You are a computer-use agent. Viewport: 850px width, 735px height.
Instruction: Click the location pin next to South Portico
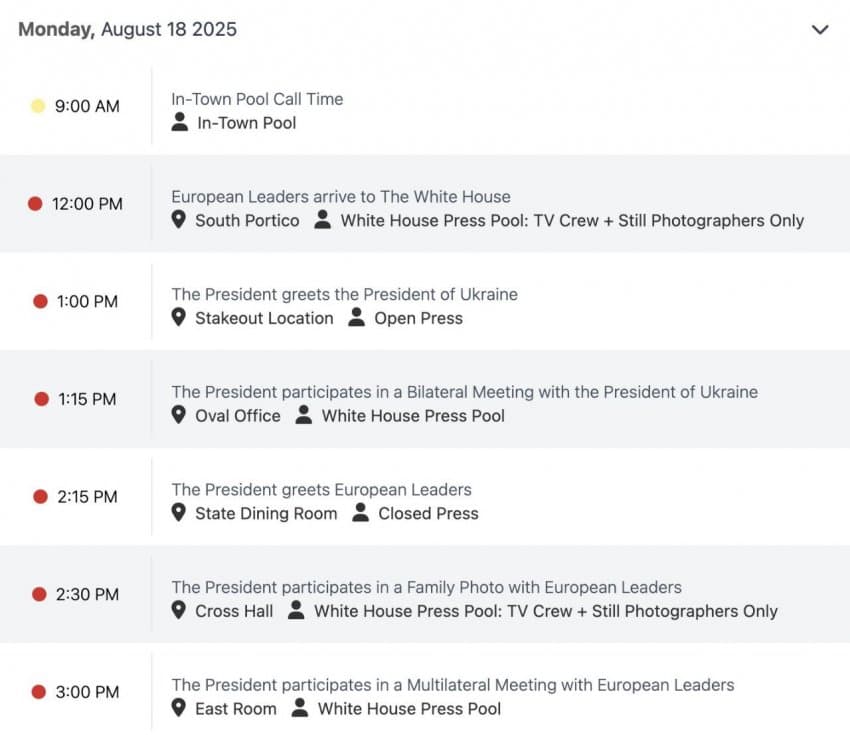coord(179,220)
